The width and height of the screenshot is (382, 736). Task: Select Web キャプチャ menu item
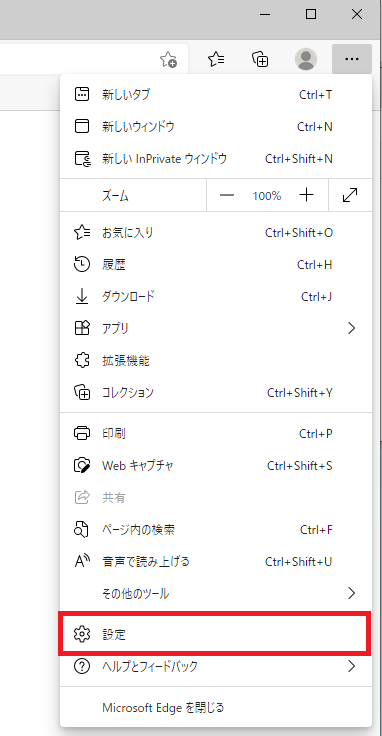pos(216,466)
